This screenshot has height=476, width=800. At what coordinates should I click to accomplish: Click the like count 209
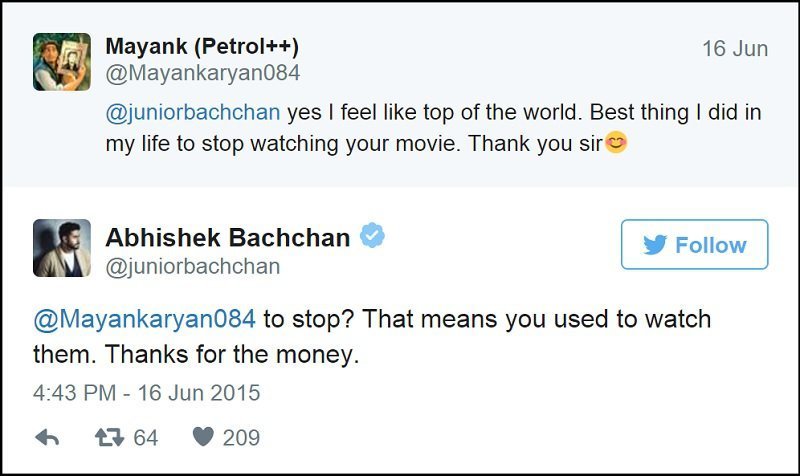[x=241, y=437]
